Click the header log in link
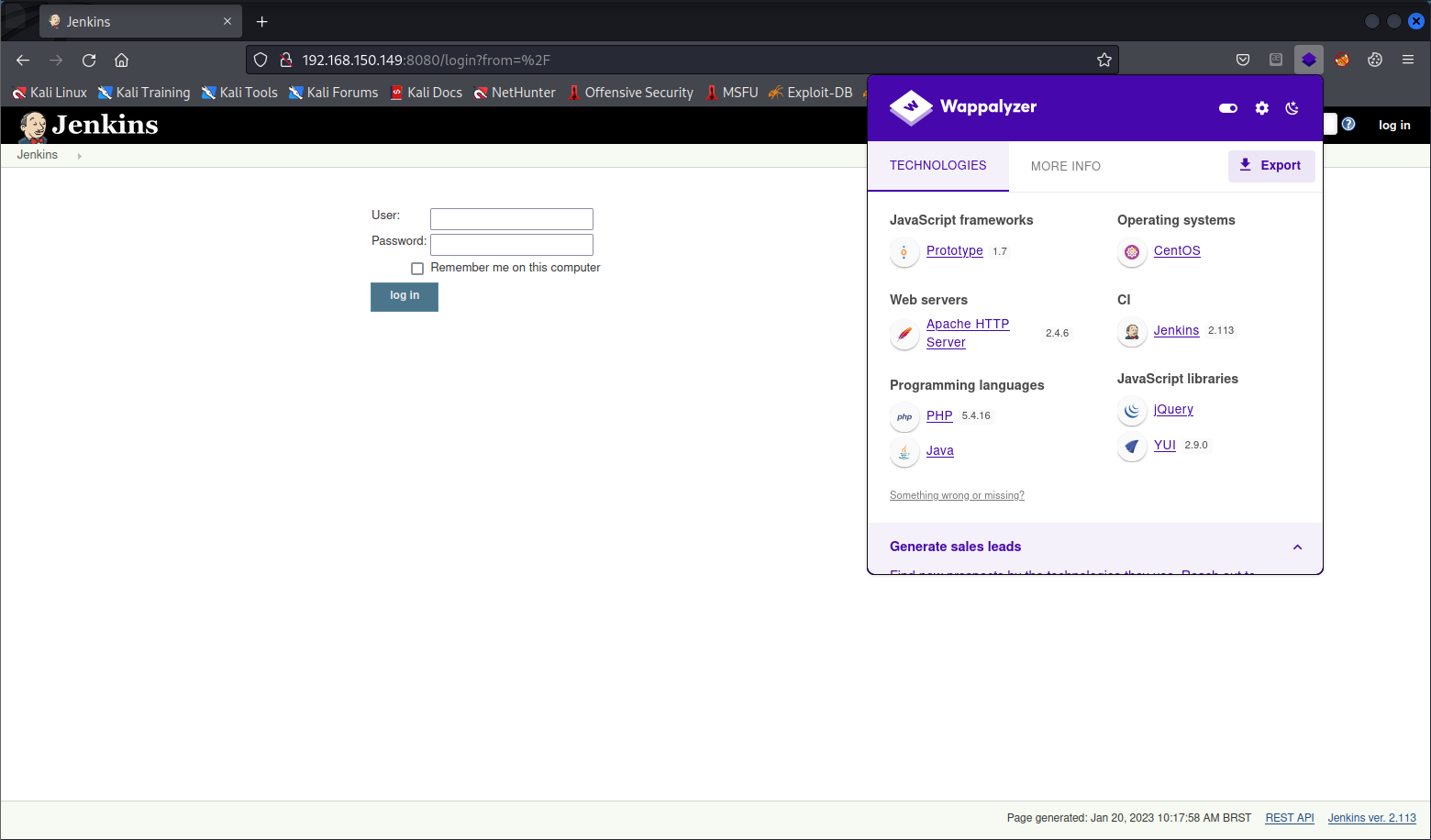The width and height of the screenshot is (1431, 840). tap(1394, 126)
